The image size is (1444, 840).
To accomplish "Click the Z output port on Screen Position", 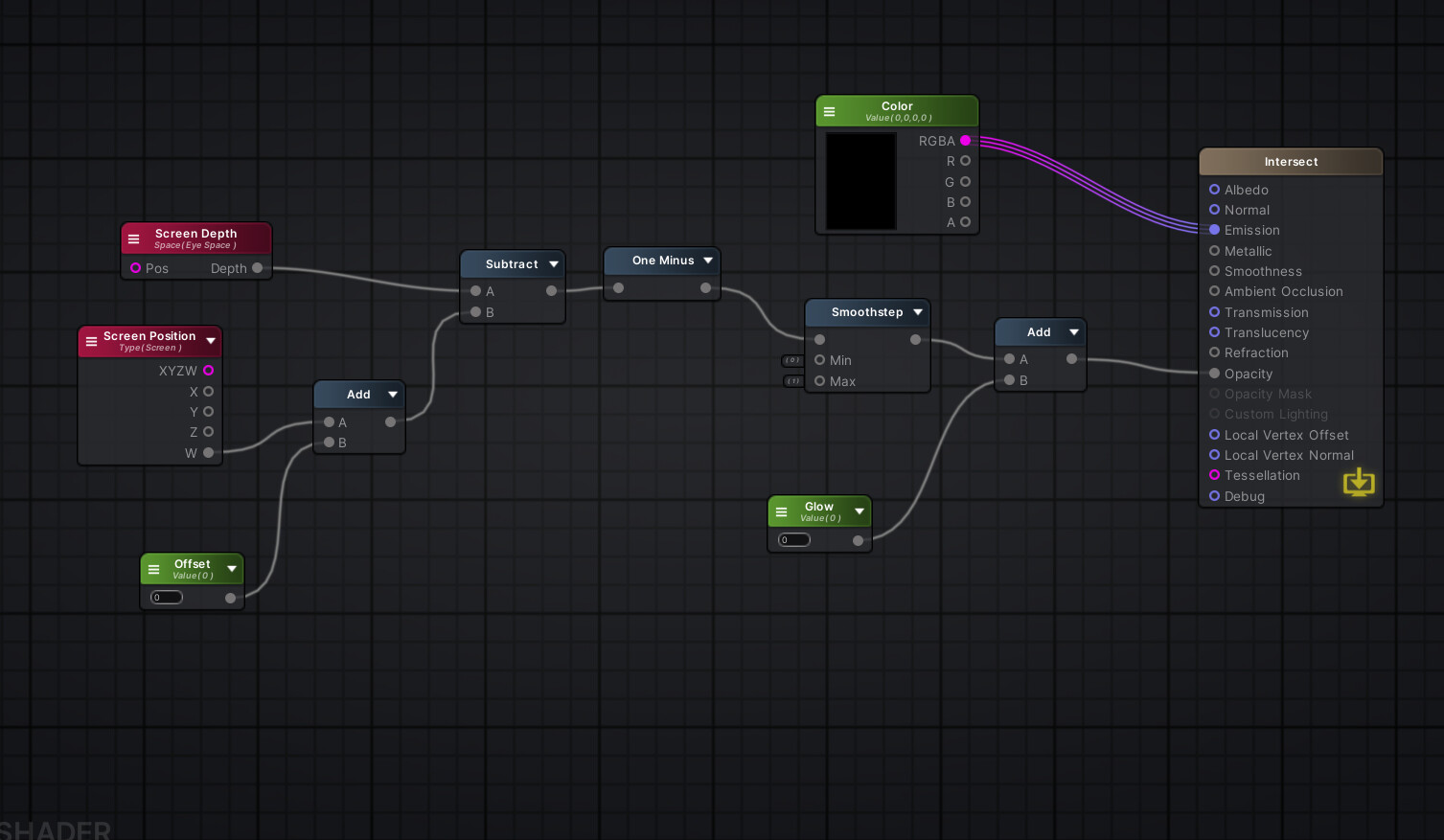I will coord(208,432).
